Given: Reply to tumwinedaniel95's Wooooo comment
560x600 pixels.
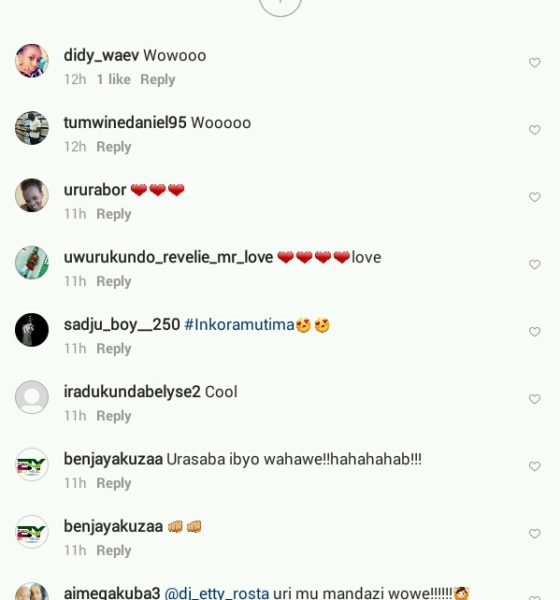Looking at the screenshot, I should pos(114,147).
